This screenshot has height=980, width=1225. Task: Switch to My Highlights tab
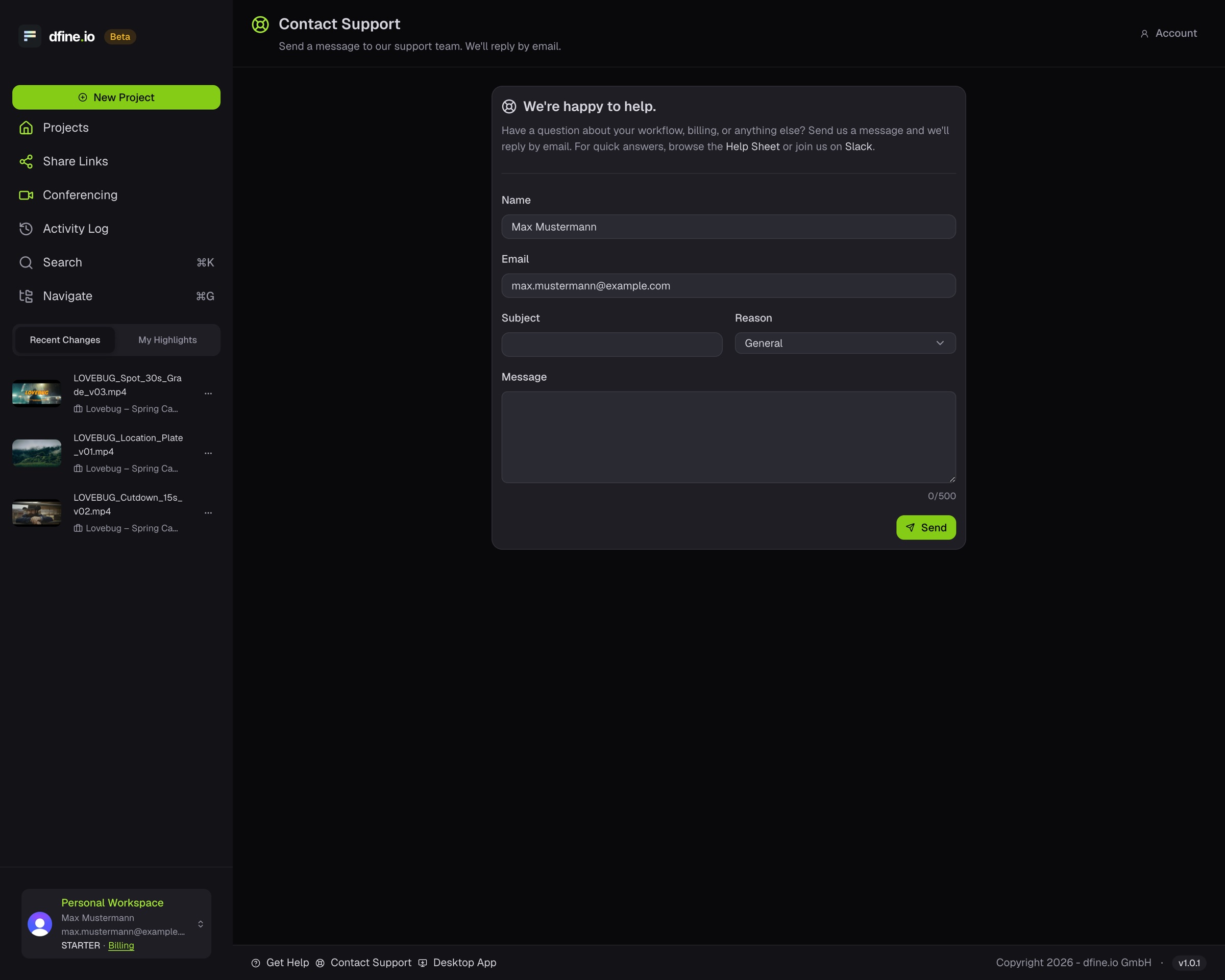[167, 340]
